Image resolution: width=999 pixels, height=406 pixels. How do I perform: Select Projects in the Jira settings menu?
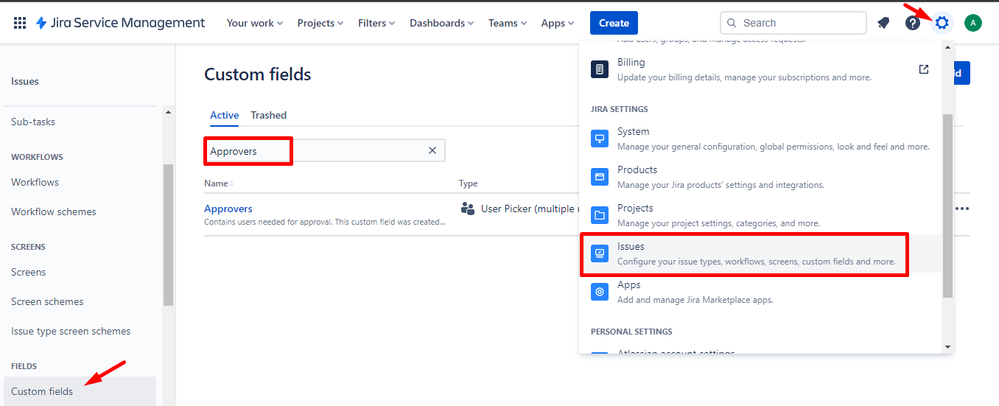pyautogui.click(x=761, y=215)
